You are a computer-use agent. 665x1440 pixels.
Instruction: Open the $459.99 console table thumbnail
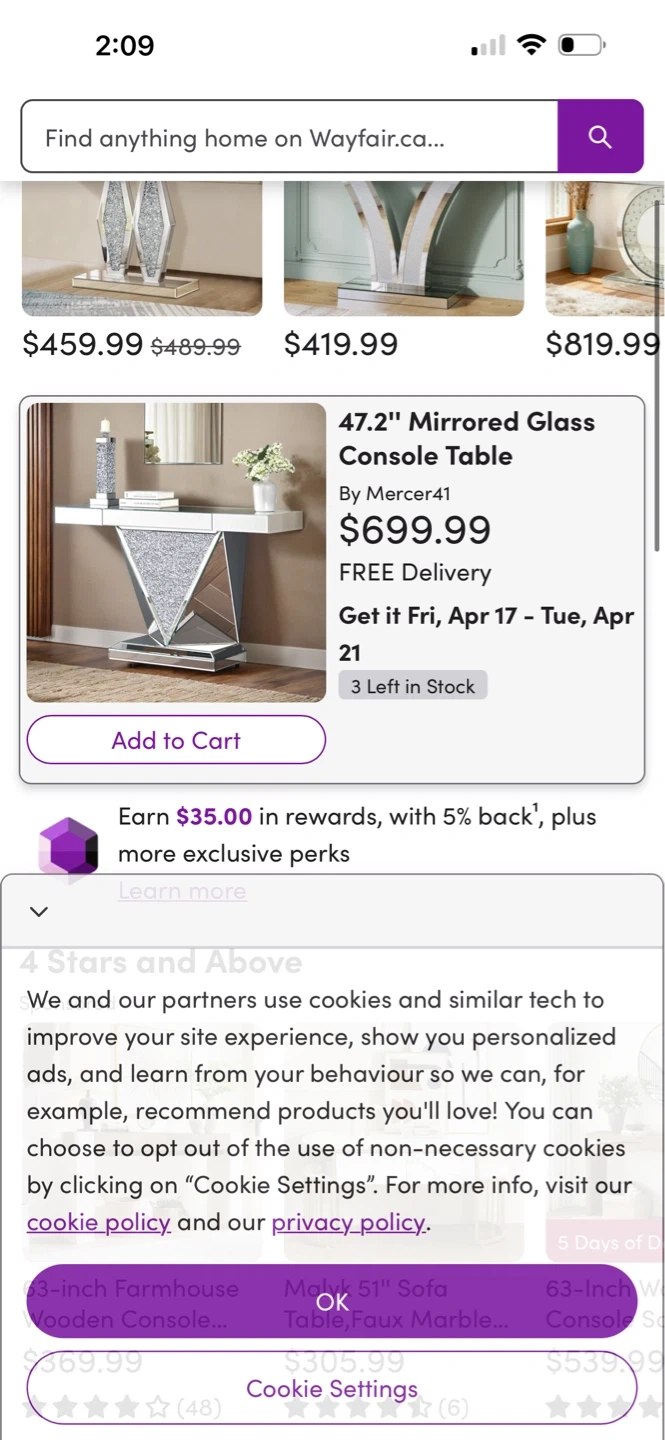[x=142, y=248]
